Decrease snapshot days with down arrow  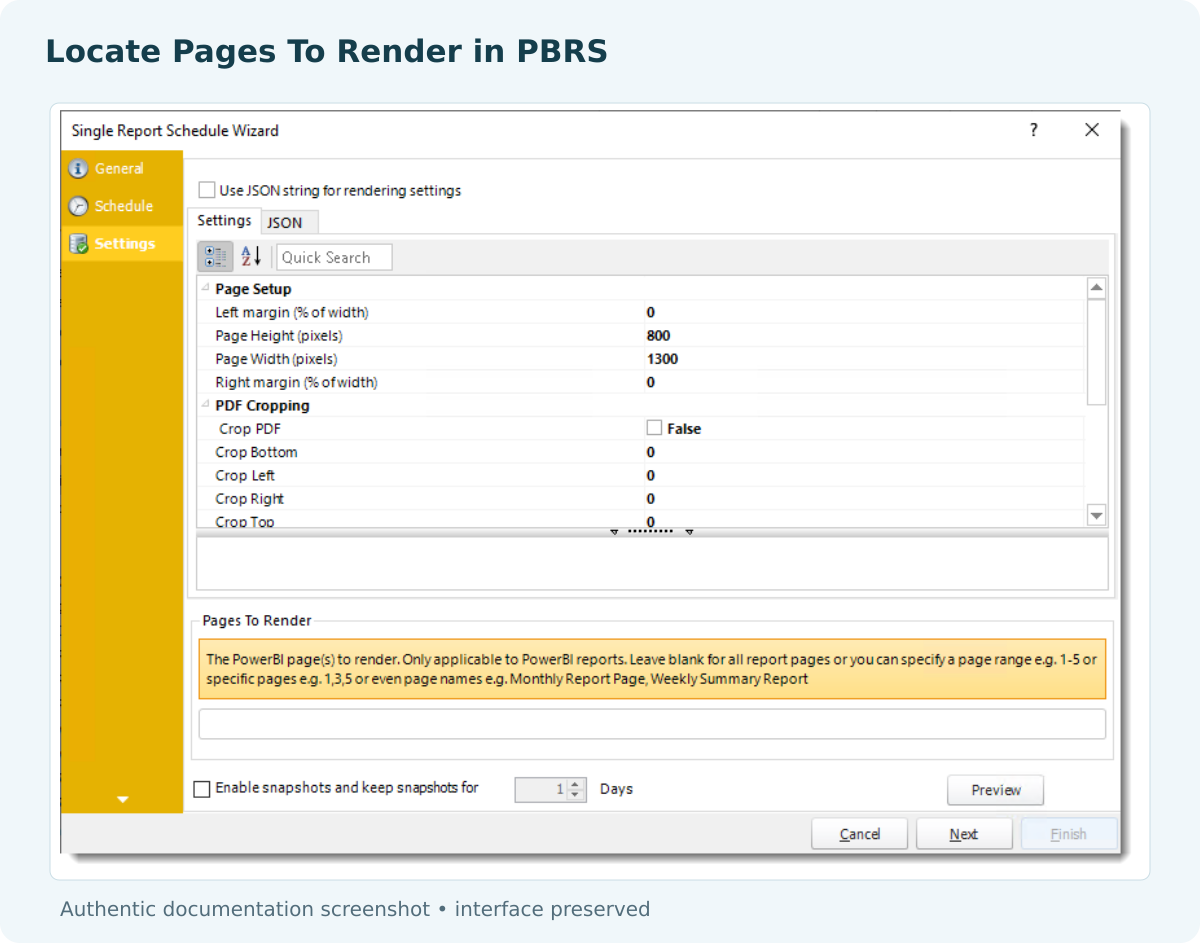575,795
